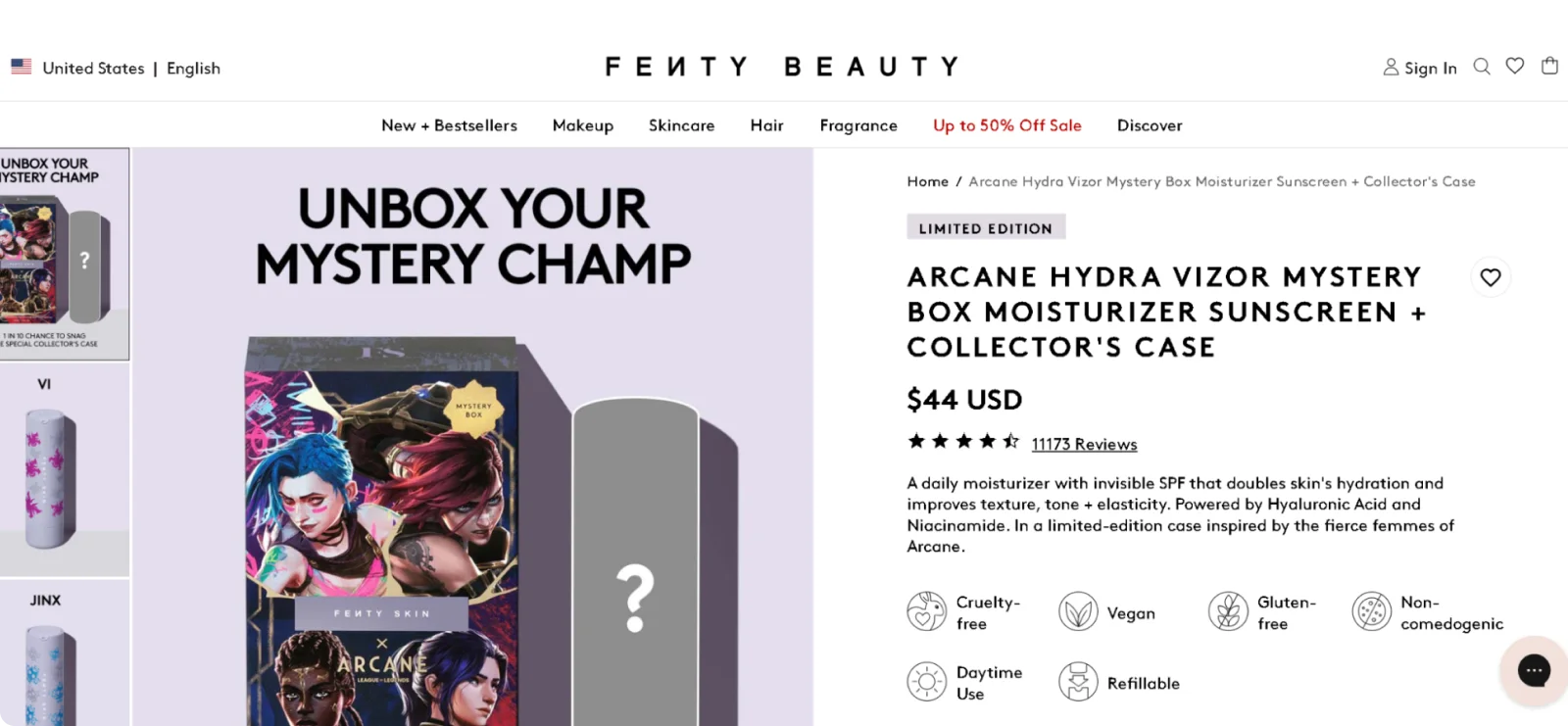
Task: Open the search magnifier icon
Action: 1482,67
